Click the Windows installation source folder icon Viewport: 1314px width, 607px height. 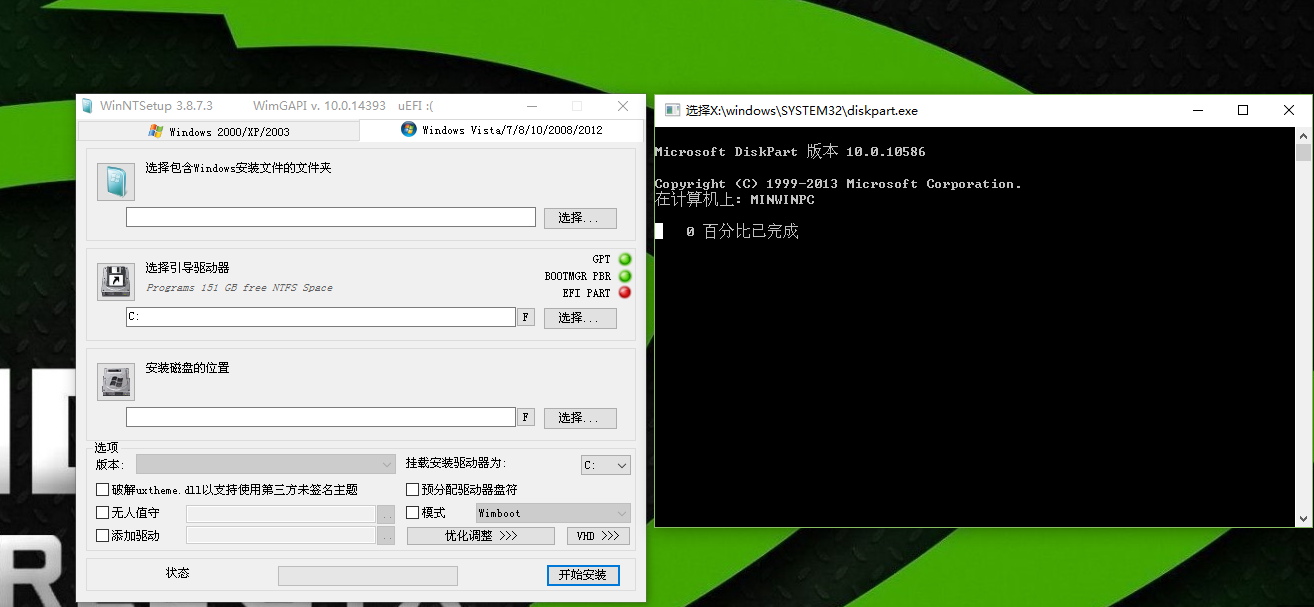click(x=115, y=182)
